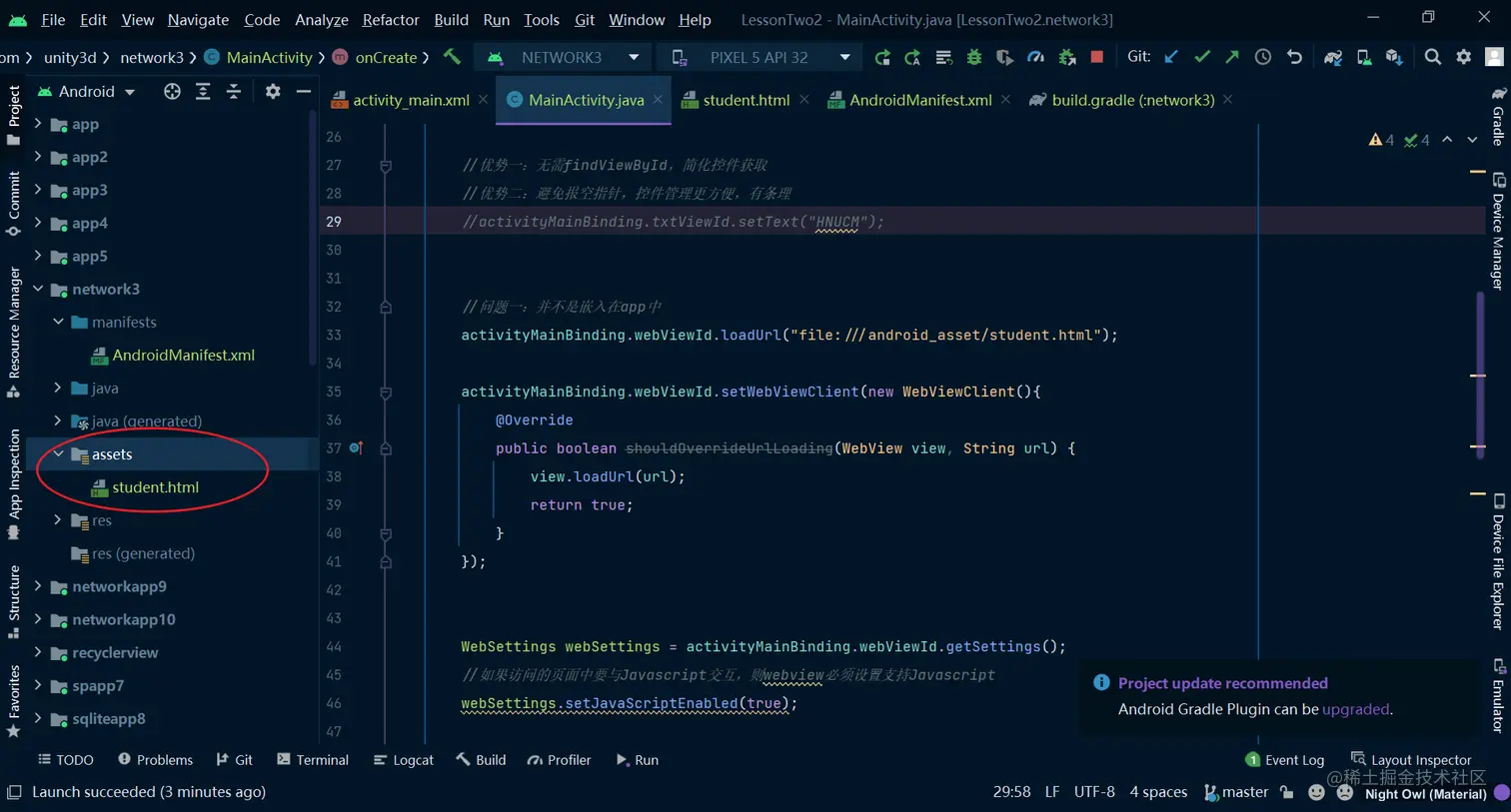Click the Git commit checkmark icon

(1202, 57)
